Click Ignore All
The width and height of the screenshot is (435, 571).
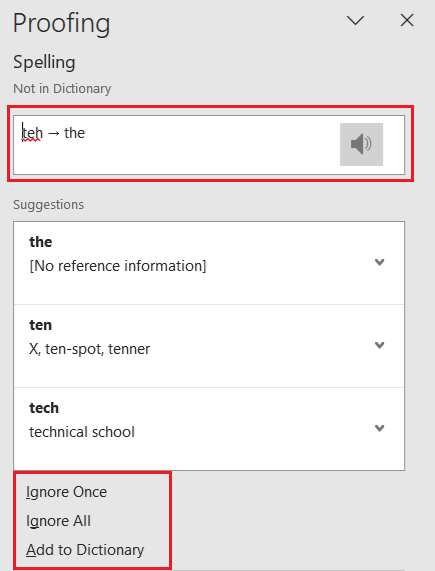point(58,521)
